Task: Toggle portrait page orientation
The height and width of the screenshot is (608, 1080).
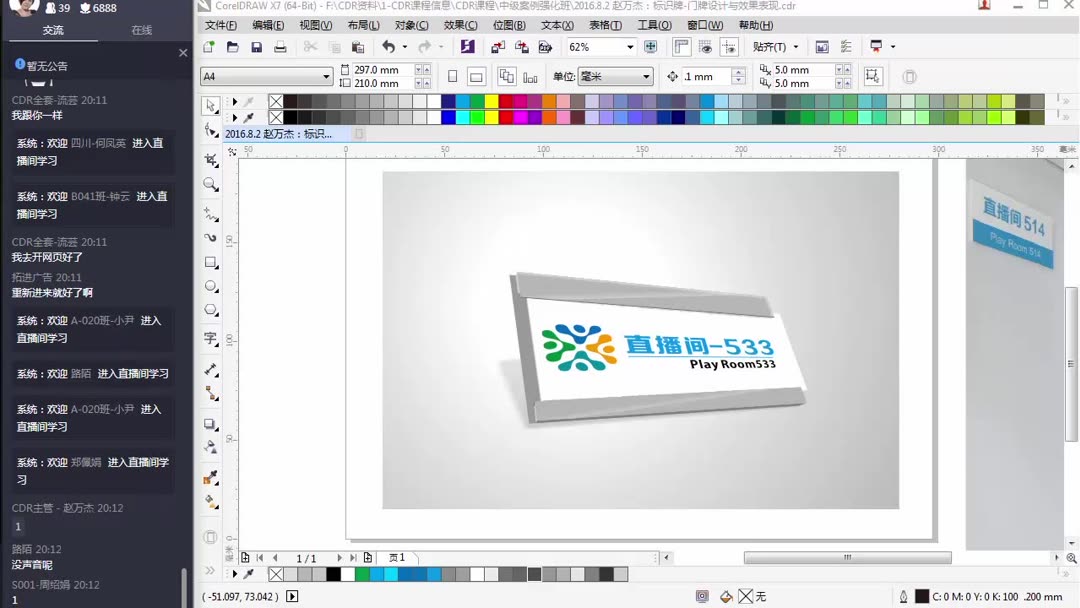Action: (454, 76)
